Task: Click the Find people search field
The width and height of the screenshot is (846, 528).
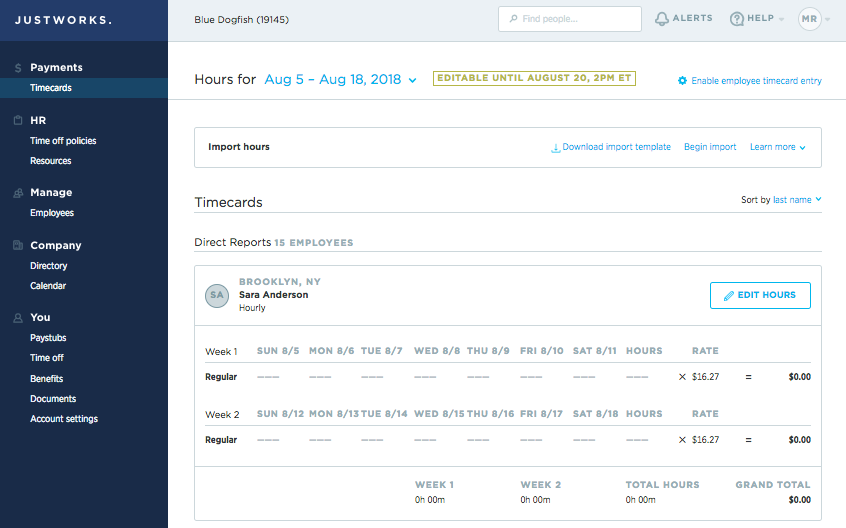Action: tap(570, 19)
